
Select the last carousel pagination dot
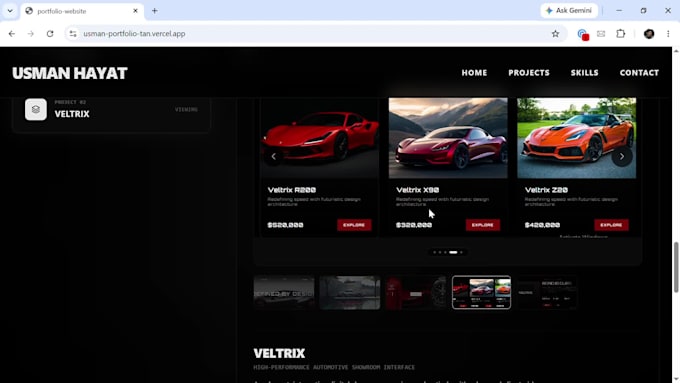tap(461, 252)
